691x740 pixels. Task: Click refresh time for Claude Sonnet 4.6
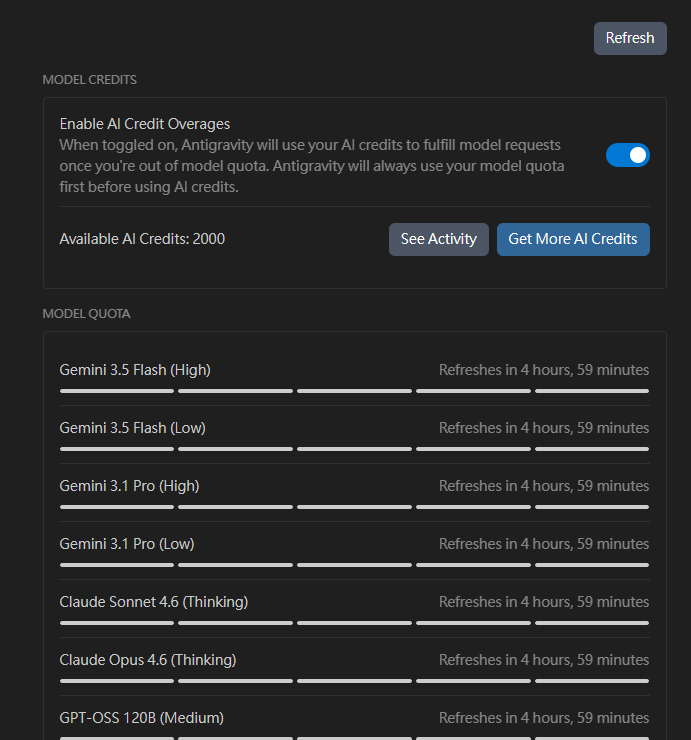pyautogui.click(x=544, y=602)
